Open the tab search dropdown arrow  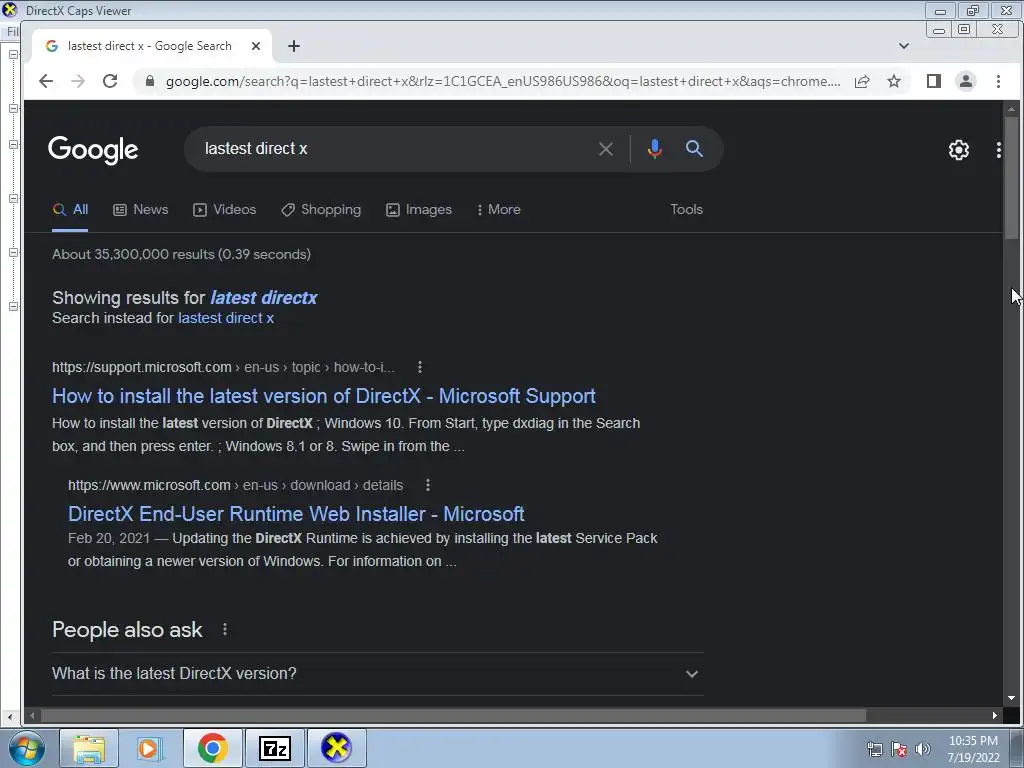[904, 46]
